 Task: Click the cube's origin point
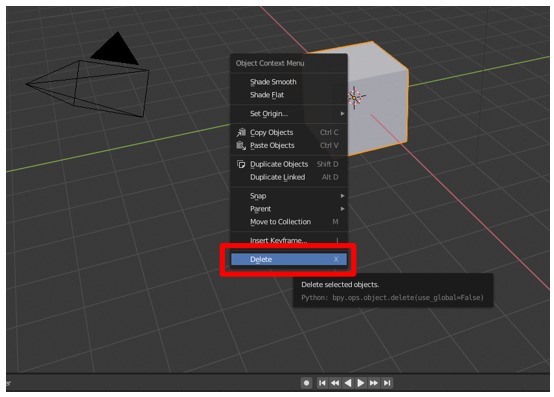pos(354,98)
